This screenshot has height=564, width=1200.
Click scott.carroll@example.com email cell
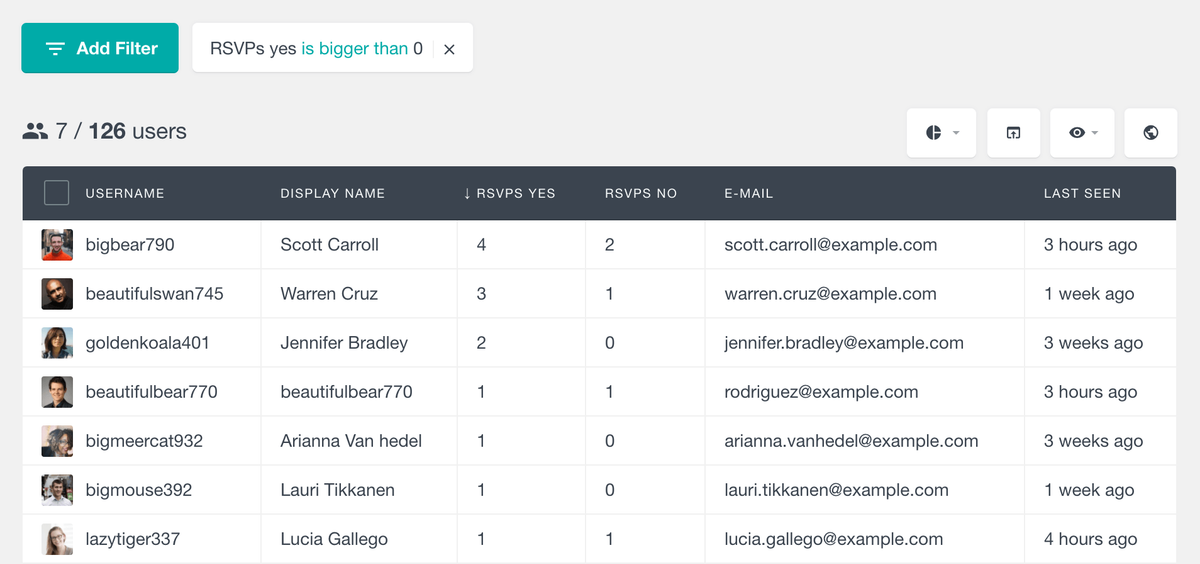[x=830, y=245]
